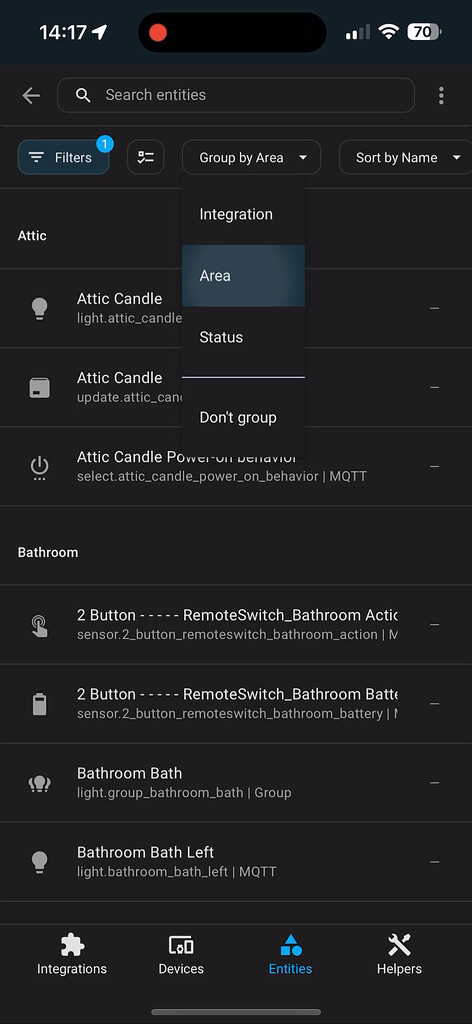Toggle selection mode checklist icon
Viewport: 472px width, 1024px height.
(x=146, y=157)
